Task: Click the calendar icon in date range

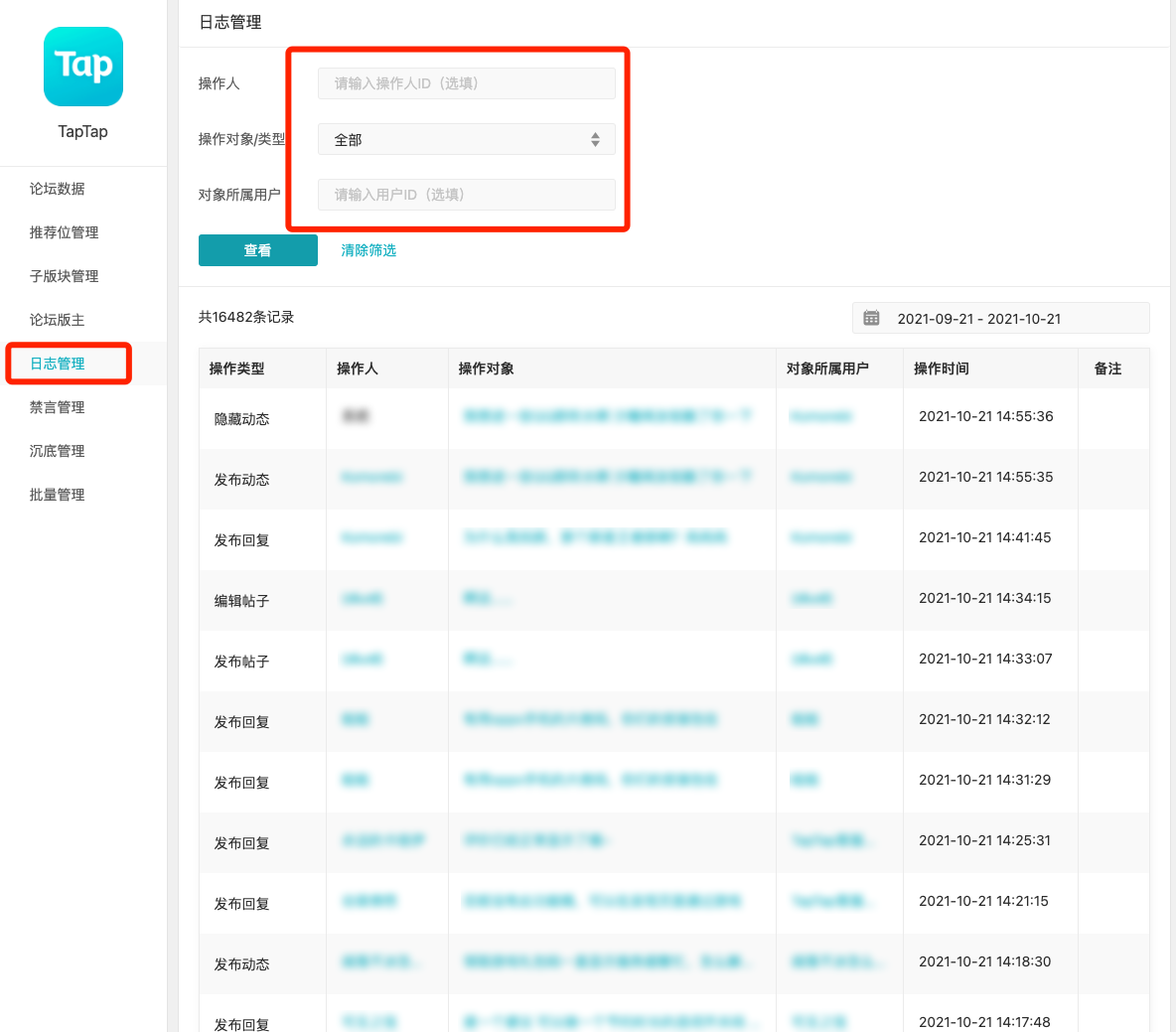Action: pos(871,318)
